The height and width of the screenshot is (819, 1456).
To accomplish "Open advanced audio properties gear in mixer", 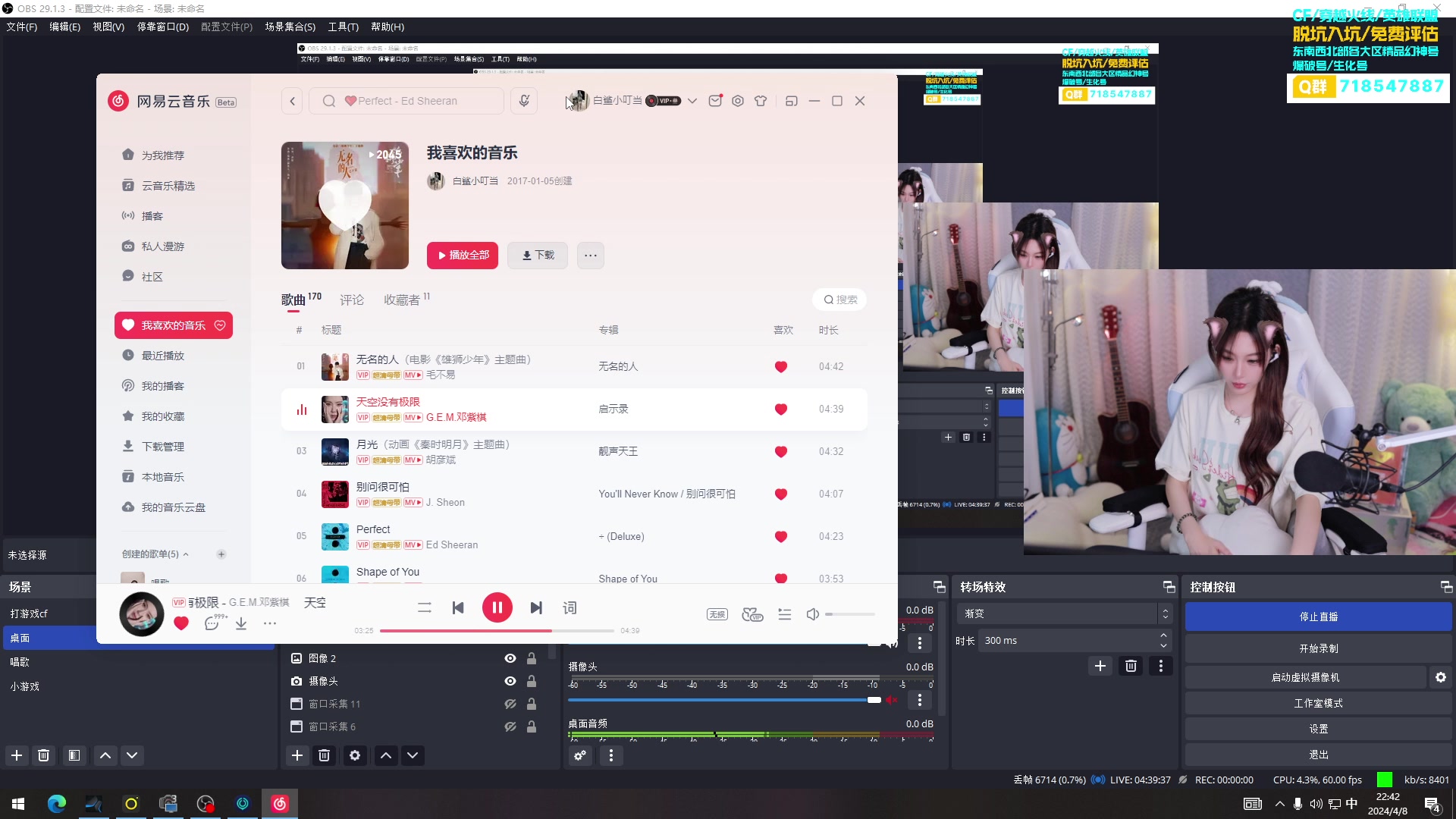I will pos(580,755).
